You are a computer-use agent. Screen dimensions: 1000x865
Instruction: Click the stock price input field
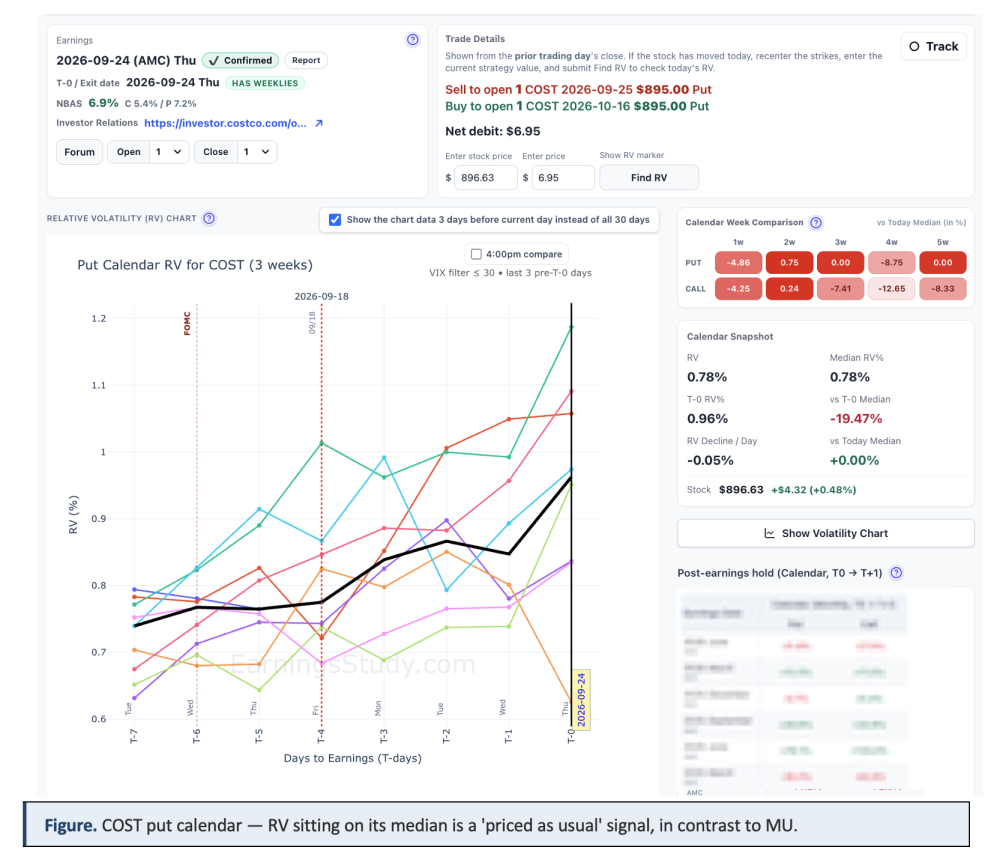(485, 177)
